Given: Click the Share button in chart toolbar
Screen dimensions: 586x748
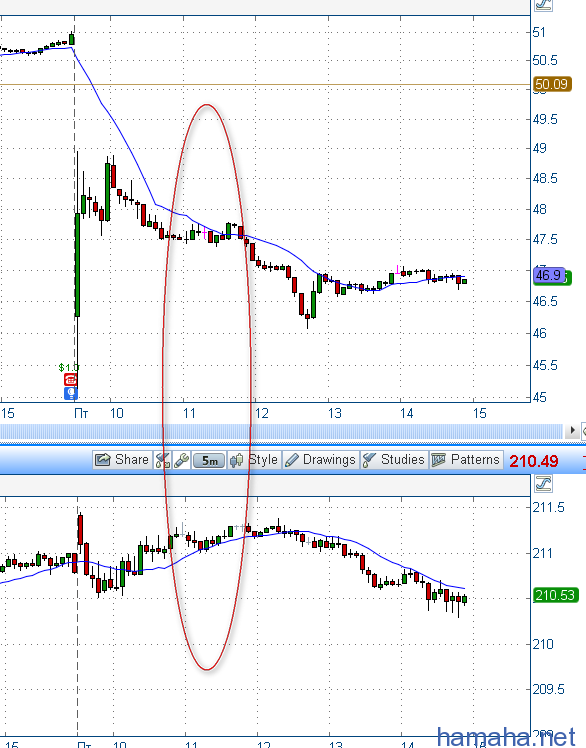Looking at the screenshot, I should pyautogui.click(x=123, y=460).
